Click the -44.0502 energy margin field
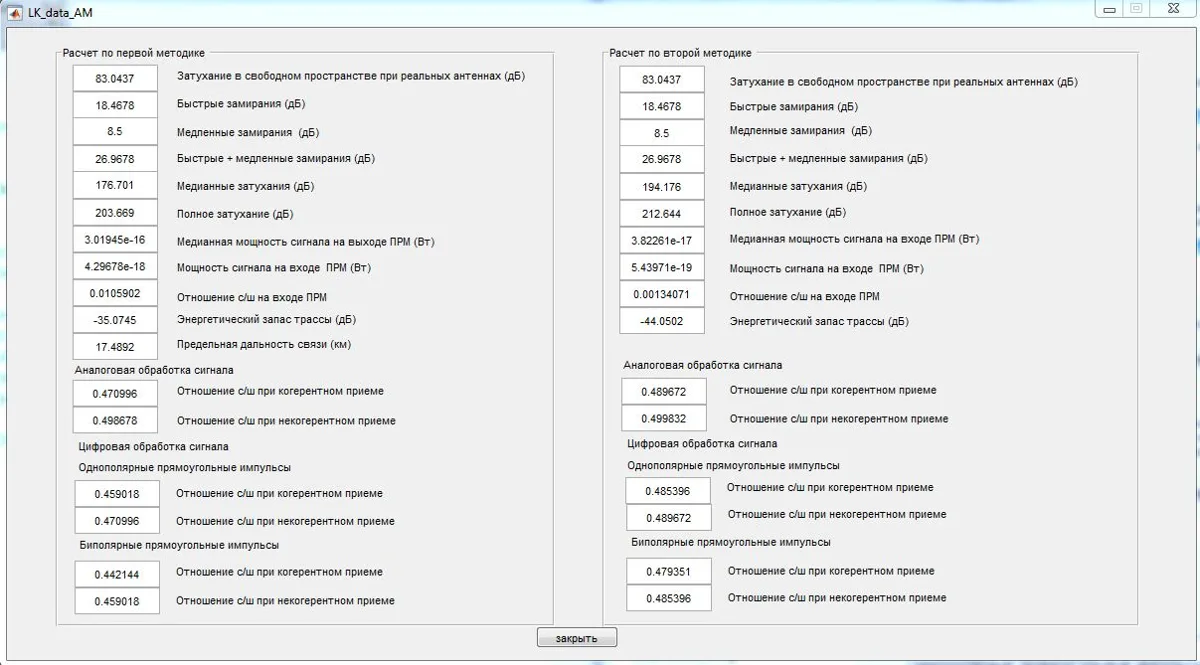This screenshot has width=1200, height=665. point(662,321)
